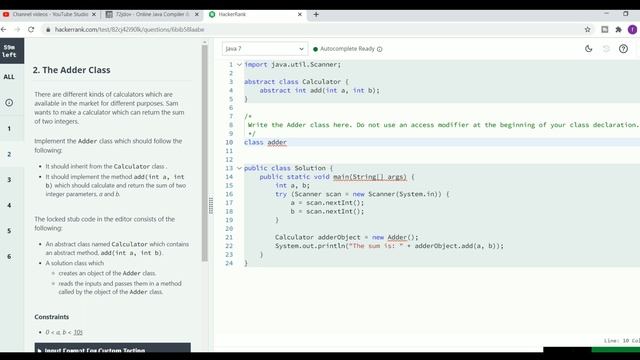This screenshot has height=360, width=640.
Task: Click the reading list icon in browser toolbar
Action: tap(604, 29)
